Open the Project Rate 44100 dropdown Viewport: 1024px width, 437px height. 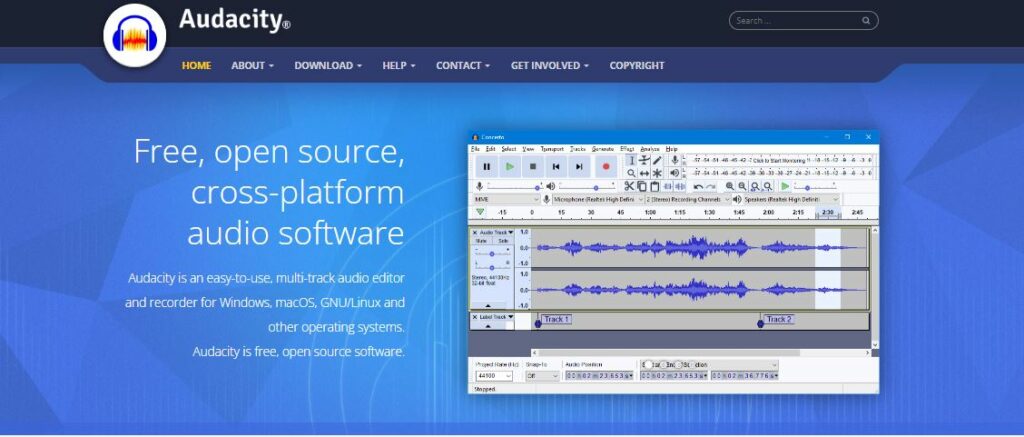coord(494,376)
